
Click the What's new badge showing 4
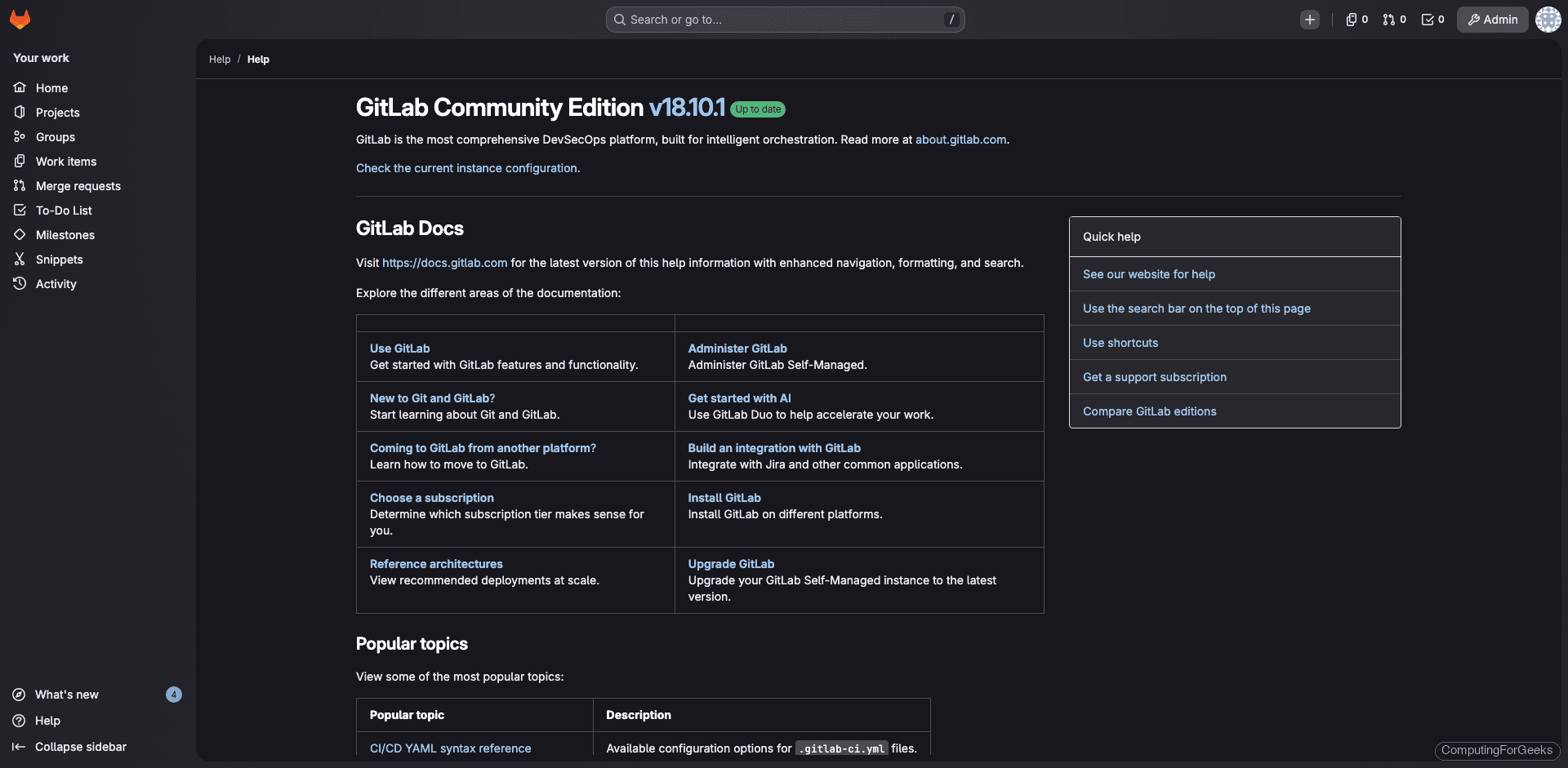pyautogui.click(x=173, y=694)
